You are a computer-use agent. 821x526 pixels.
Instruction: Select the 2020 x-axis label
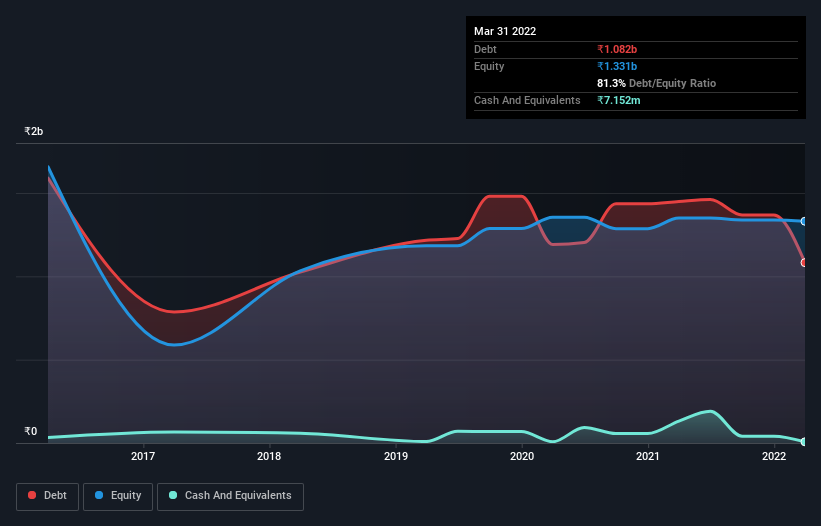(x=522, y=456)
